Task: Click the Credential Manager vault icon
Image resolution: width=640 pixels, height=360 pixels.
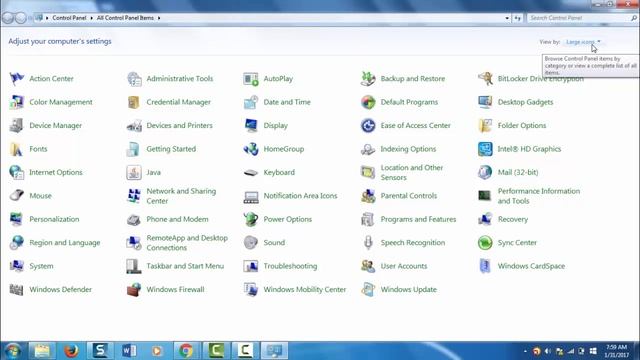Action: tap(134, 102)
